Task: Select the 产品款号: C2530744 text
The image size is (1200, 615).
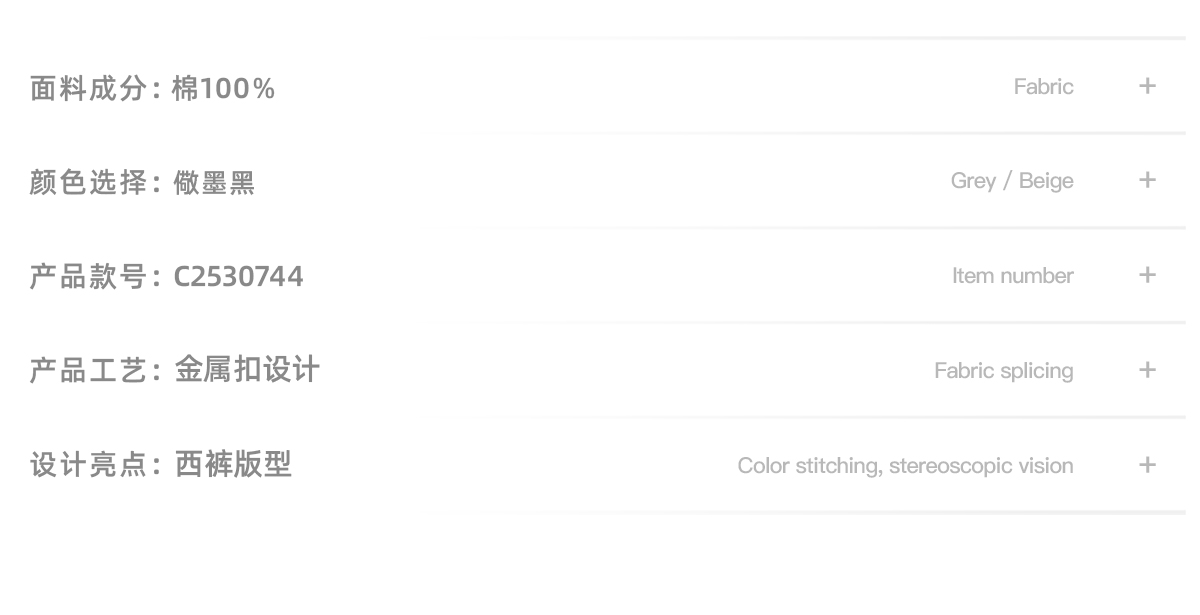Action: coord(166,277)
